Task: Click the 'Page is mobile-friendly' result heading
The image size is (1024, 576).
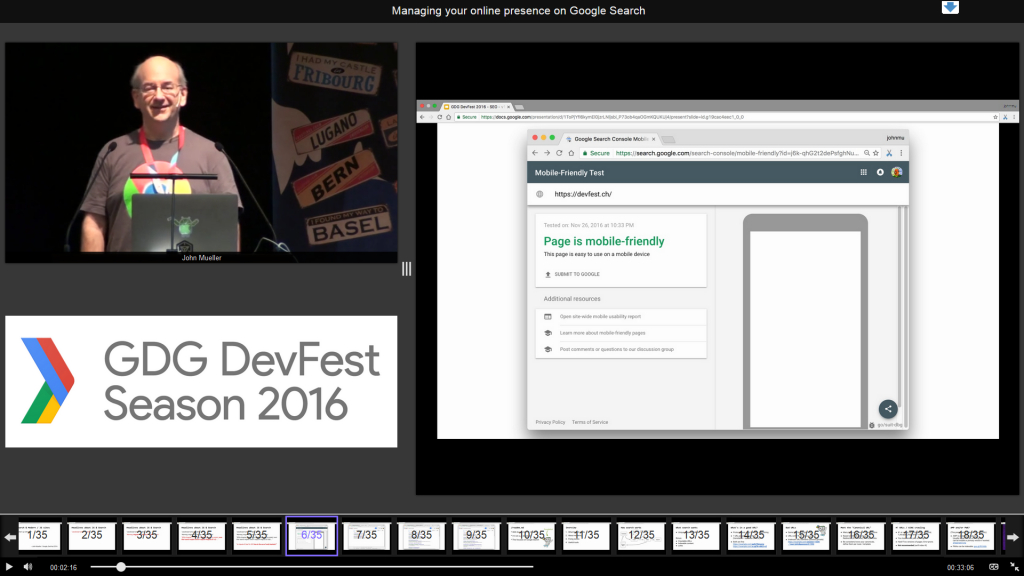Action: [604, 241]
